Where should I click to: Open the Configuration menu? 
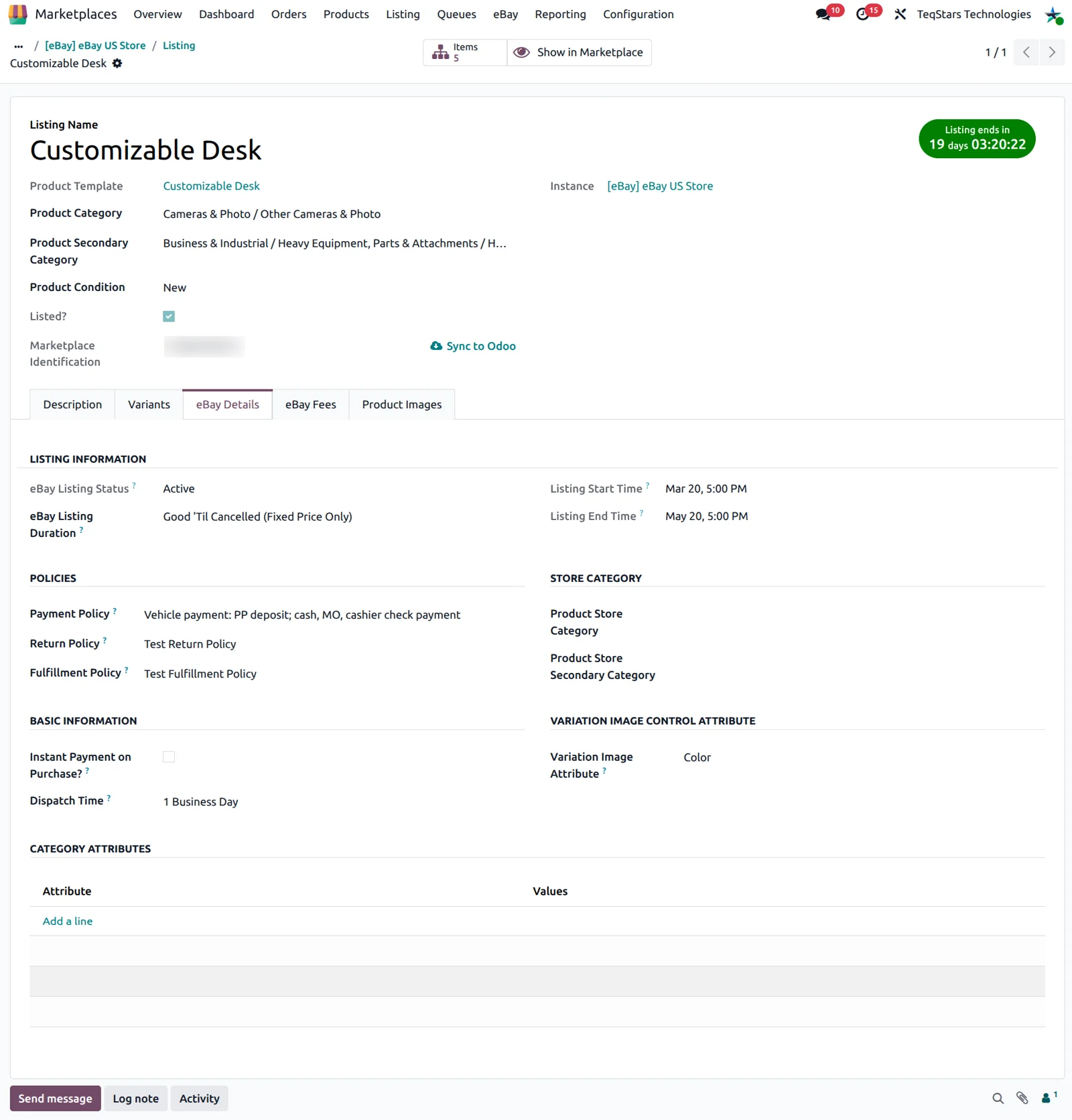pyautogui.click(x=638, y=14)
